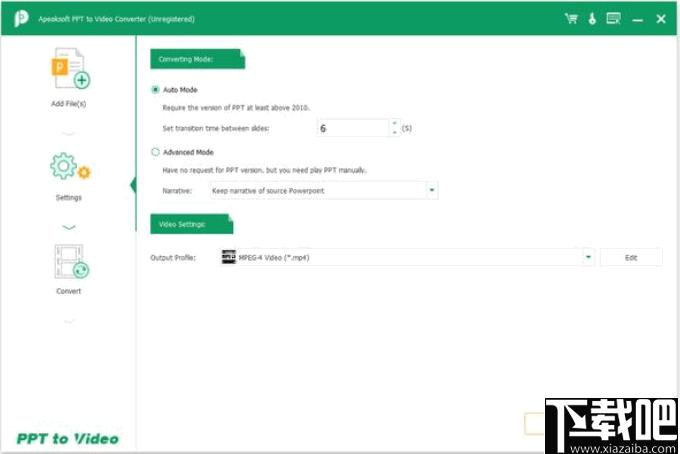680x454 pixels.
Task: Expand the Output Profile dropdown arrow
Action: point(588,258)
